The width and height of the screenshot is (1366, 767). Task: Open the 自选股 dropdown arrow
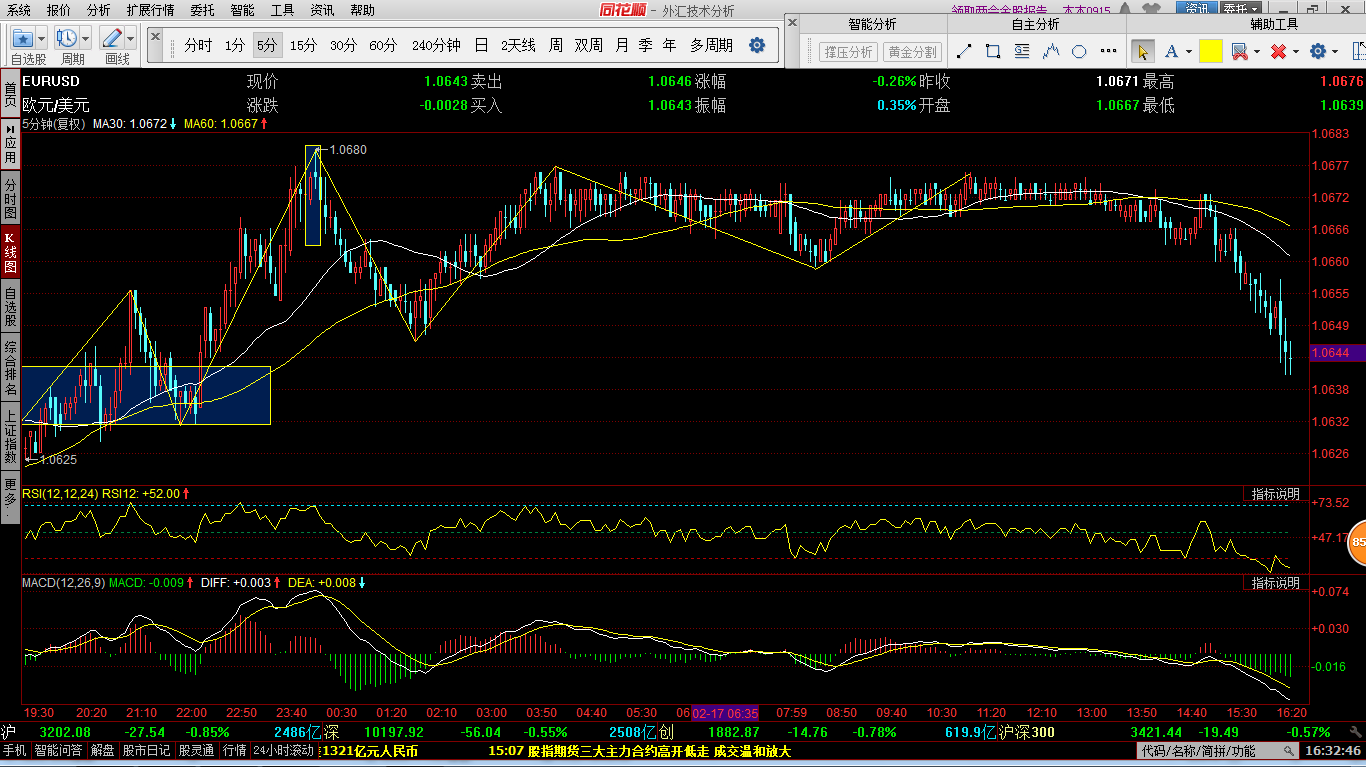point(42,38)
